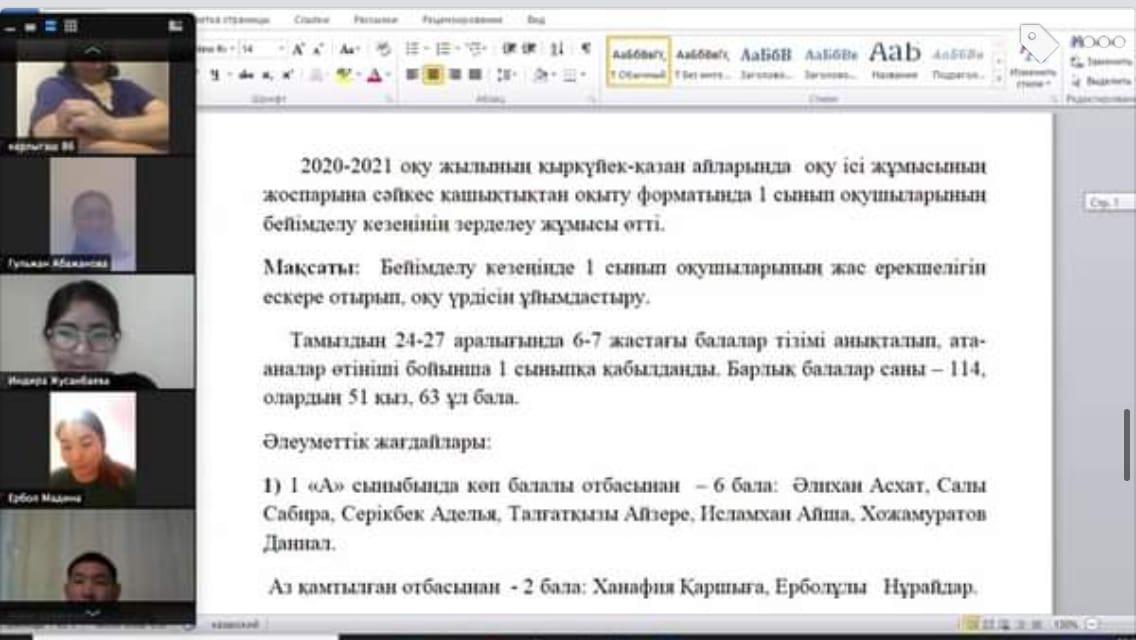1136x640 pixels.
Task: Expand the font color dropdown arrow
Action: click(x=388, y=74)
